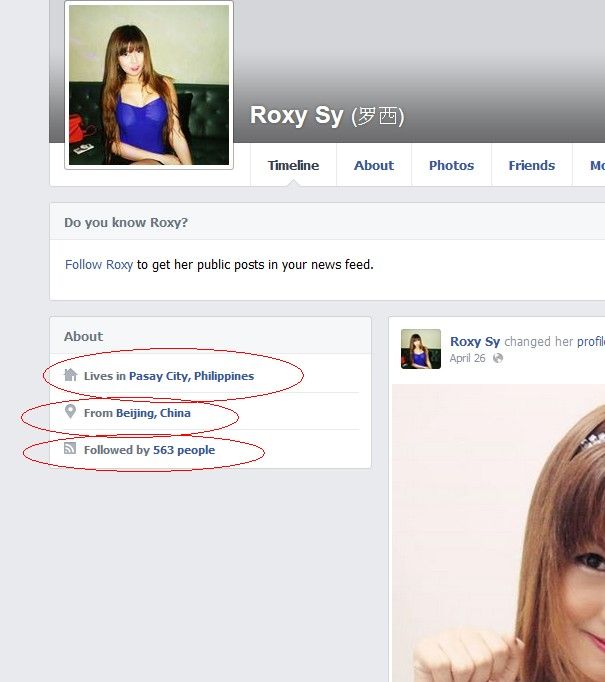
Task: Switch to the Timeline tab
Action: pos(293,166)
